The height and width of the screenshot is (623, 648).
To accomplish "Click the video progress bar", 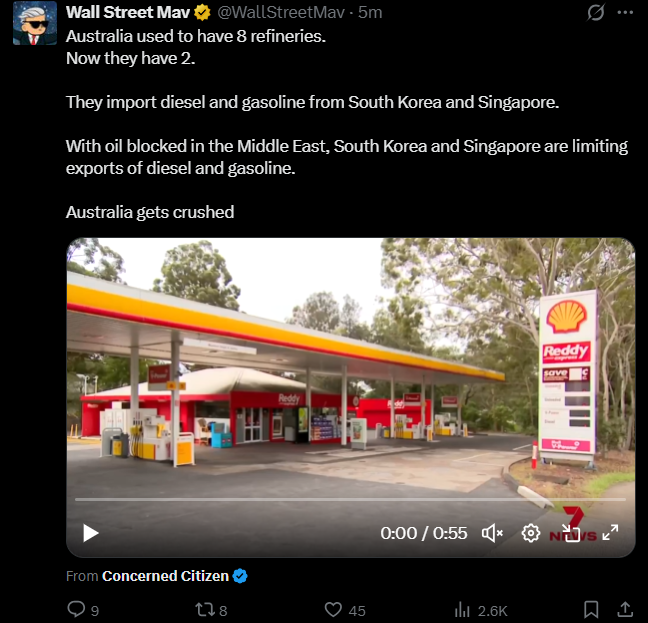I will 350,499.
